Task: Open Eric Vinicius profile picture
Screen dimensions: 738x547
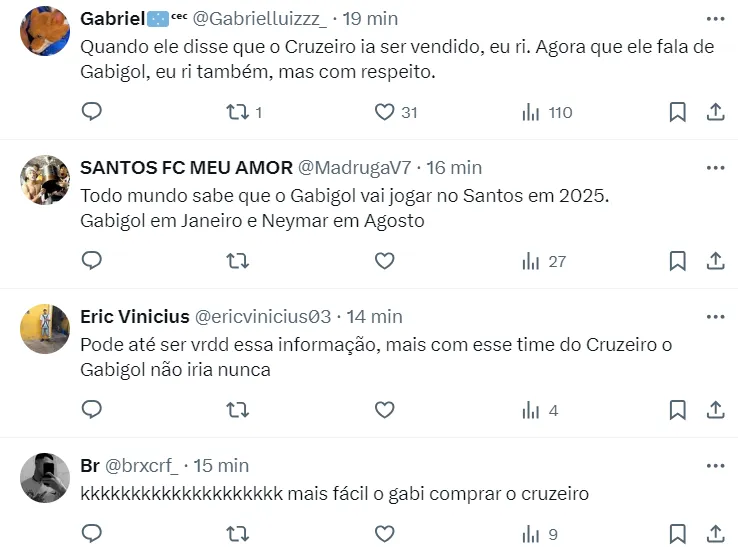Action: 45,328
